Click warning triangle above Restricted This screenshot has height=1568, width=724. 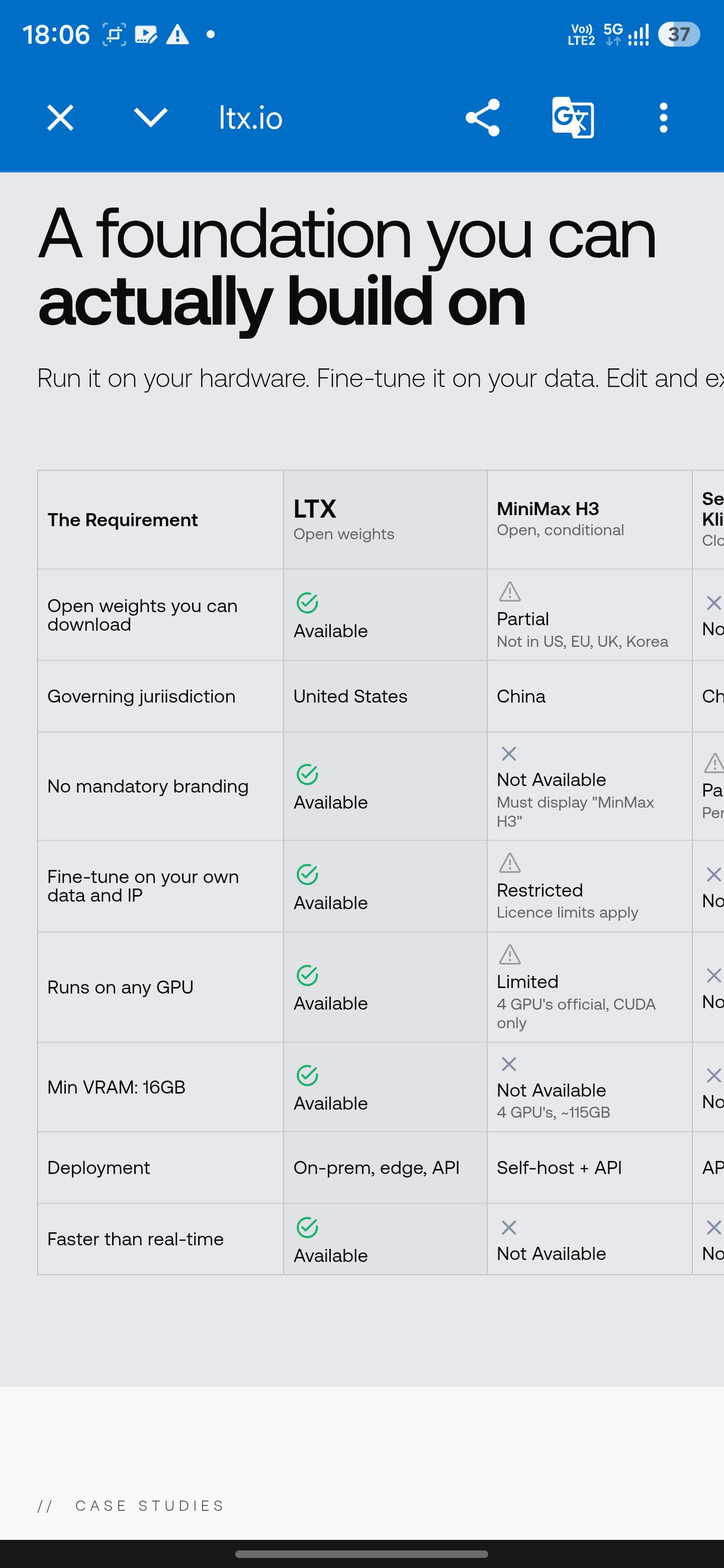point(510,862)
